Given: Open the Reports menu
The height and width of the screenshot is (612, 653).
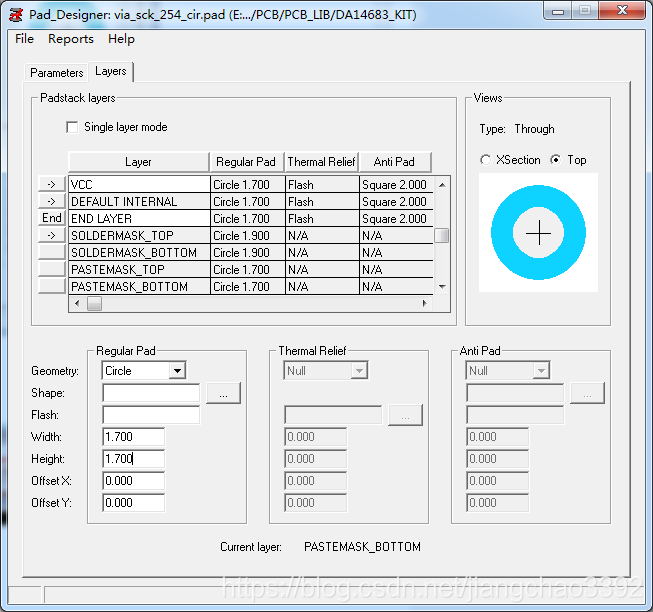Looking at the screenshot, I should 71,39.
